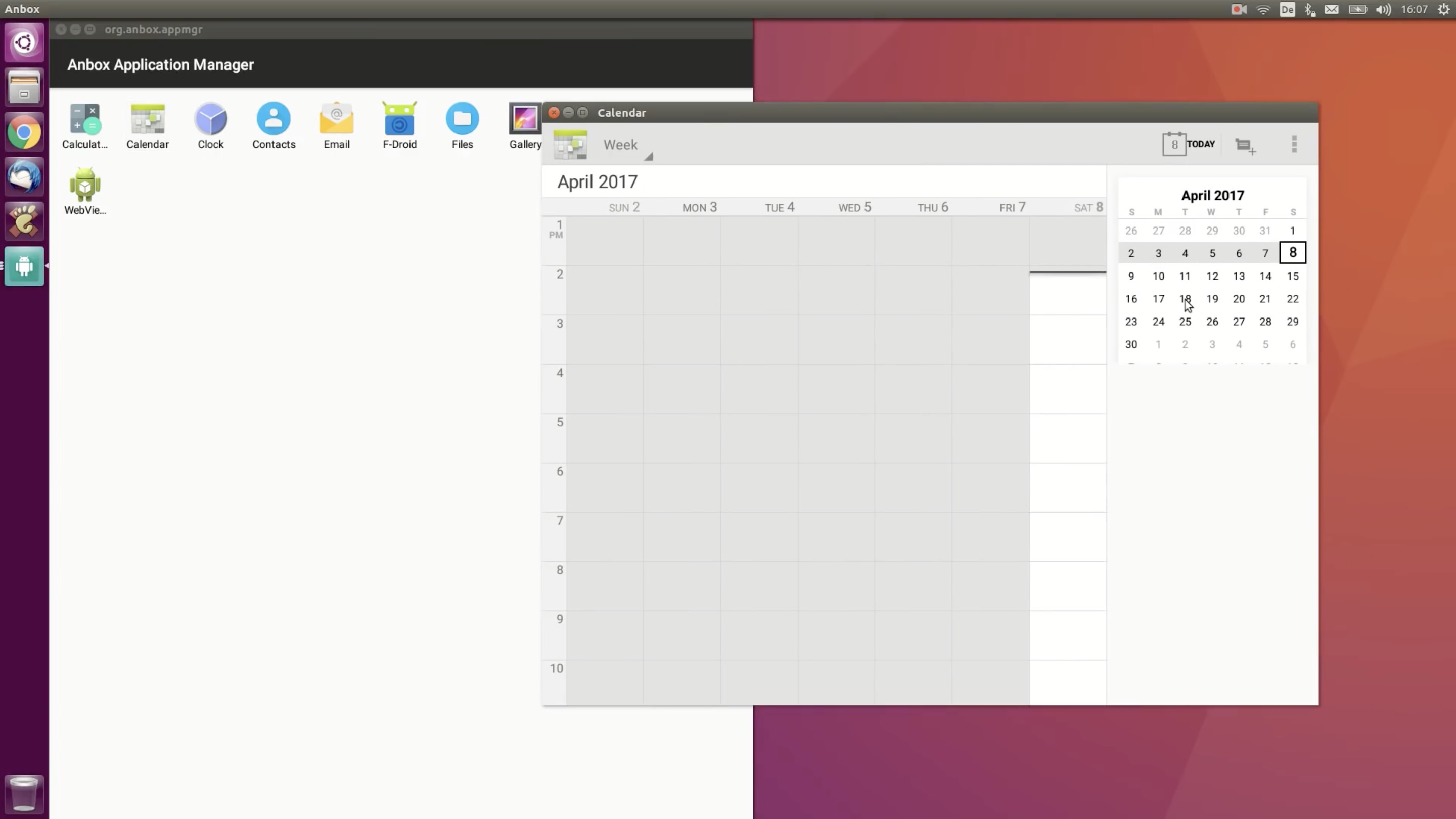Launch the Clock app
1456x819 pixels.
210,125
